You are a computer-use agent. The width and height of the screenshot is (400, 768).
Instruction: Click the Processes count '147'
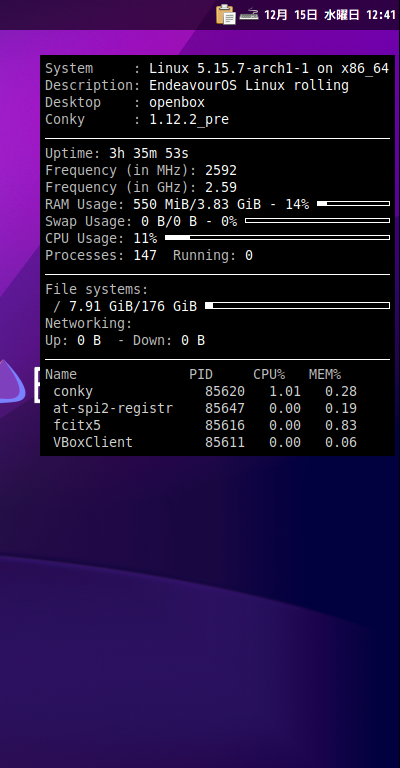pyautogui.click(x=145, y=255)
